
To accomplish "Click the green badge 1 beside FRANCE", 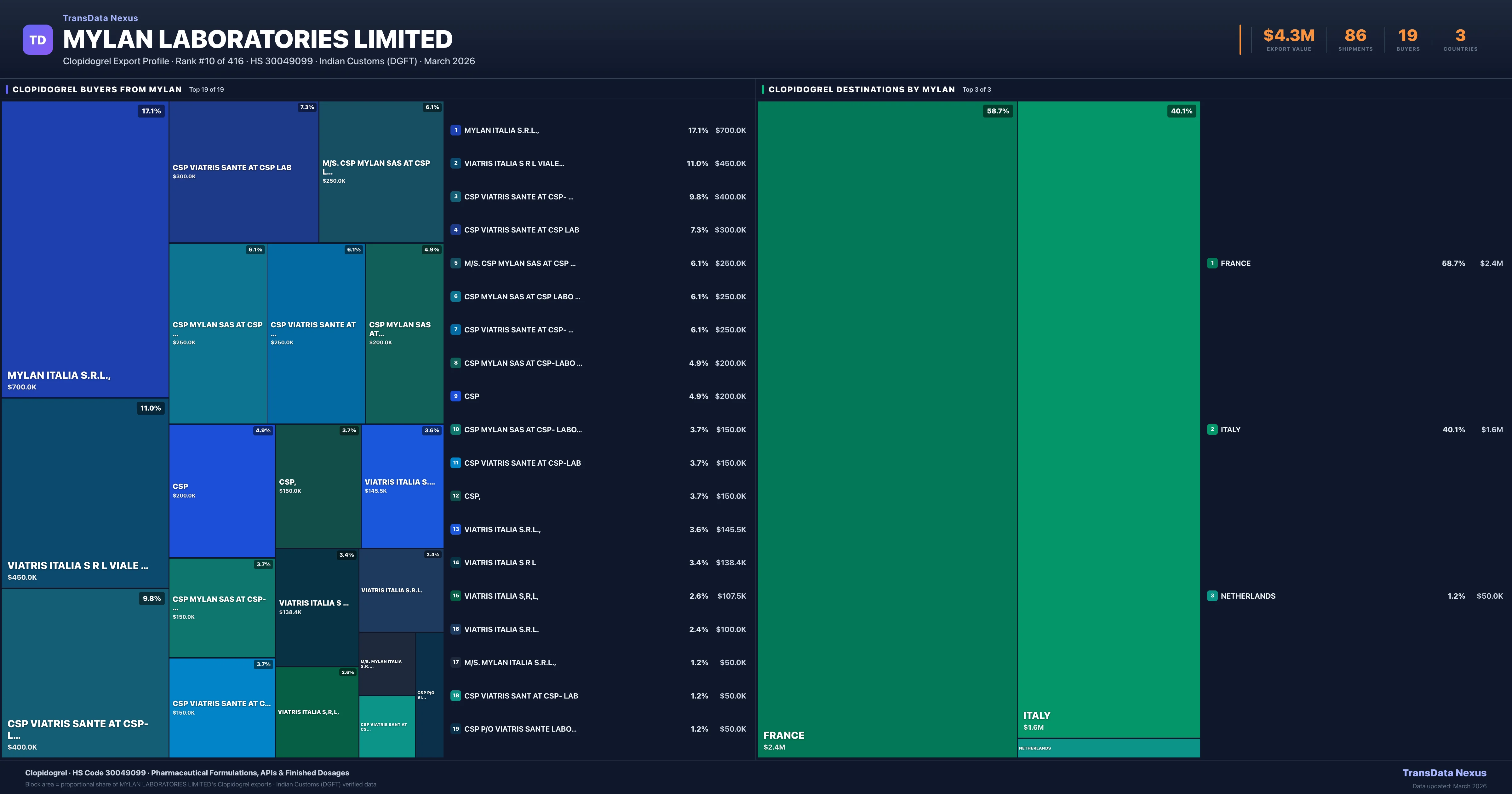I will coord(1212,263).
